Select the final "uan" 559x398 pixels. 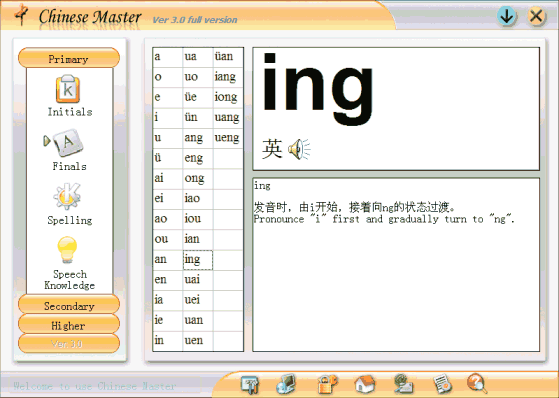click(198, 321)
